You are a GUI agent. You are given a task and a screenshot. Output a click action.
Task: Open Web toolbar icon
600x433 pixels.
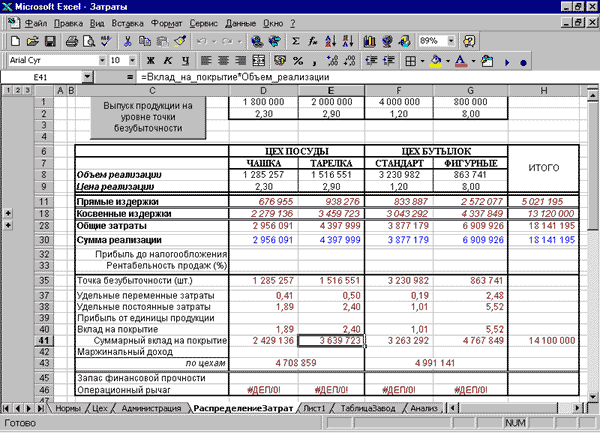(275, 41)
